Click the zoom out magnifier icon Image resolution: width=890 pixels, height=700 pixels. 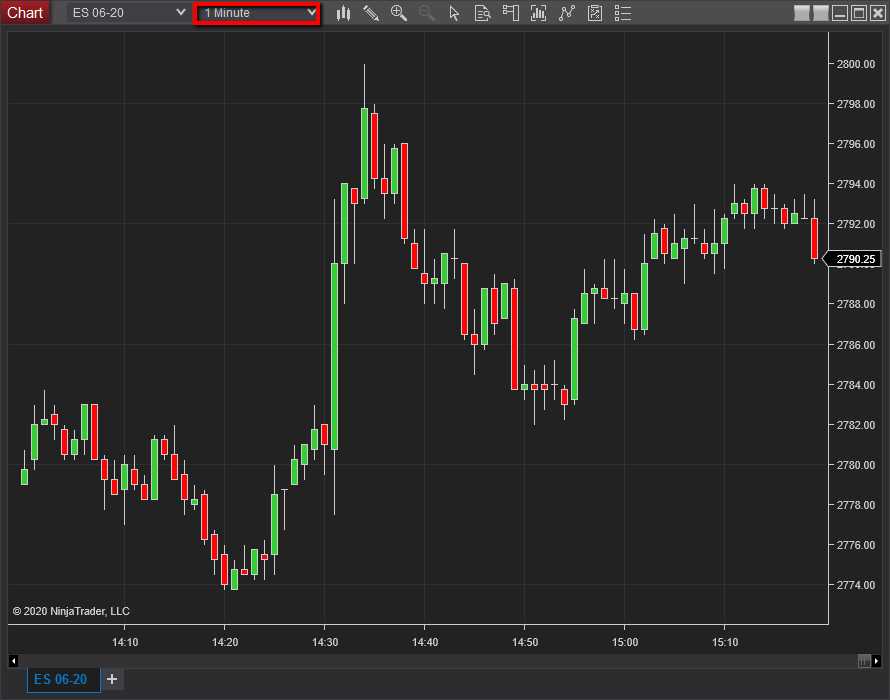426,13
